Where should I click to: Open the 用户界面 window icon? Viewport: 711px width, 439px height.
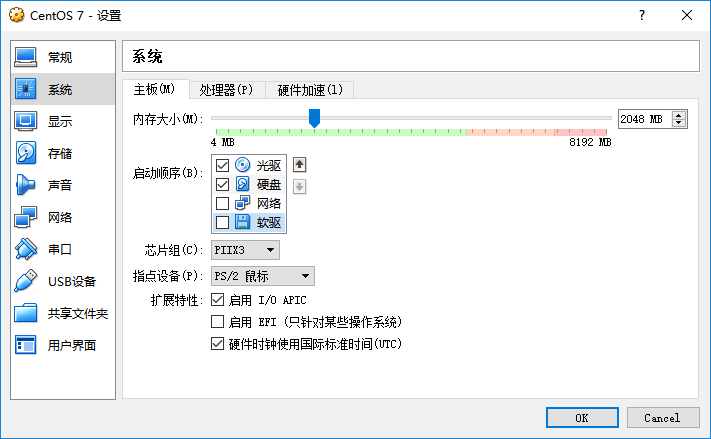(x=25, y=345)
